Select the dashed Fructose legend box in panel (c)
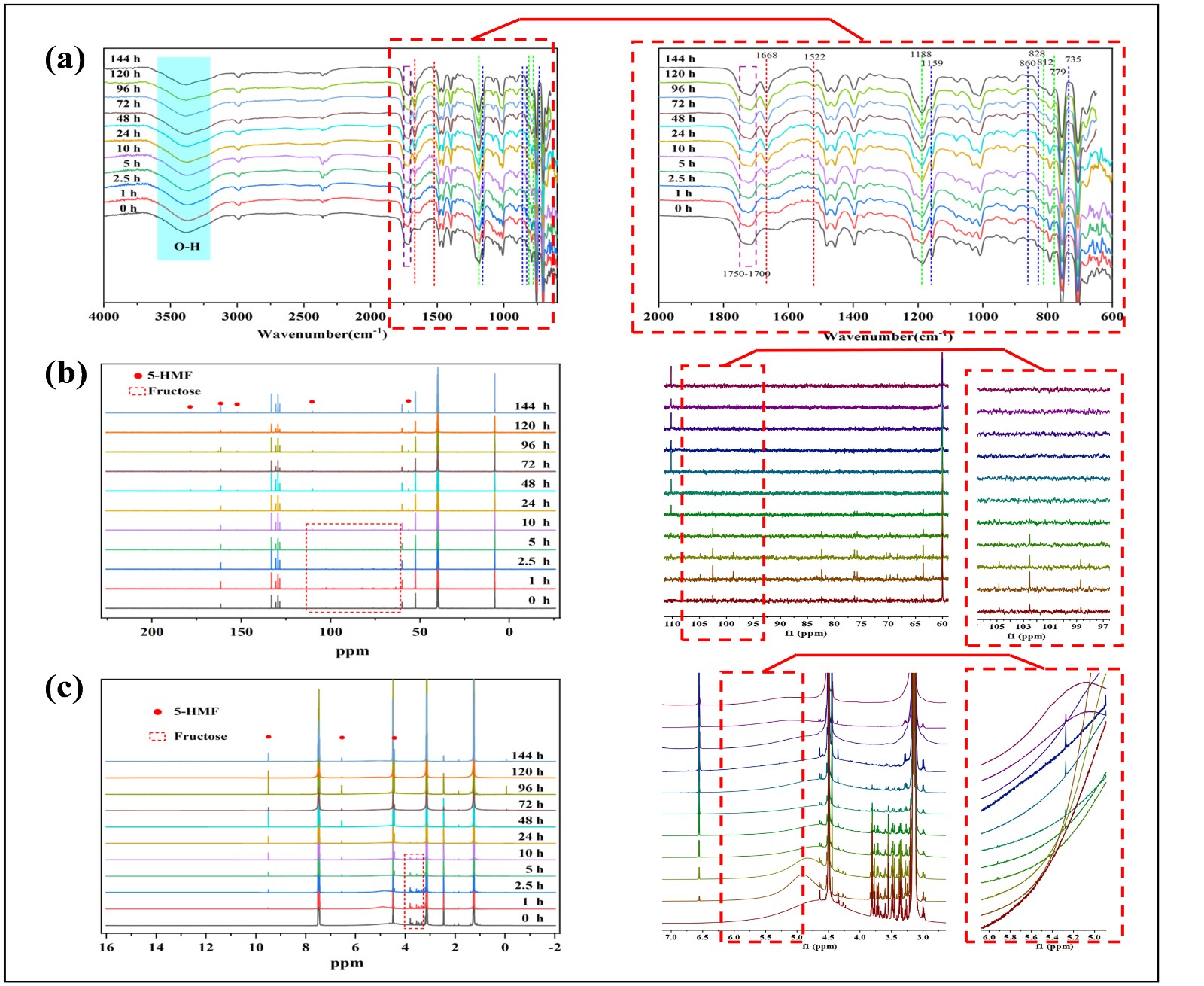 [x=157, y=736]
